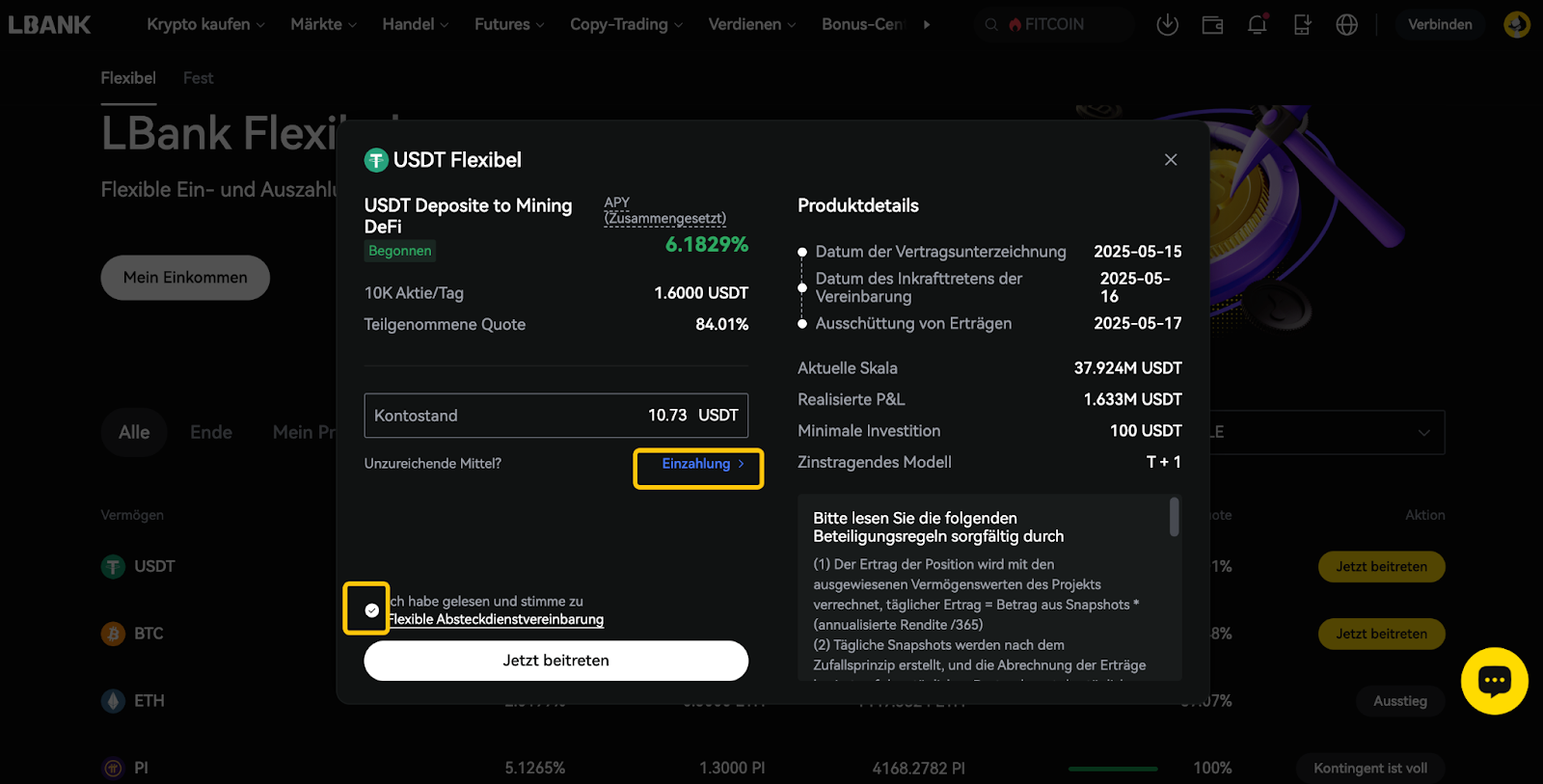Image resolution: width=1543 pixels, height=784 pixels.
Task: Click Jetzt beitreten for USDT row
Action: [1382, 567]
